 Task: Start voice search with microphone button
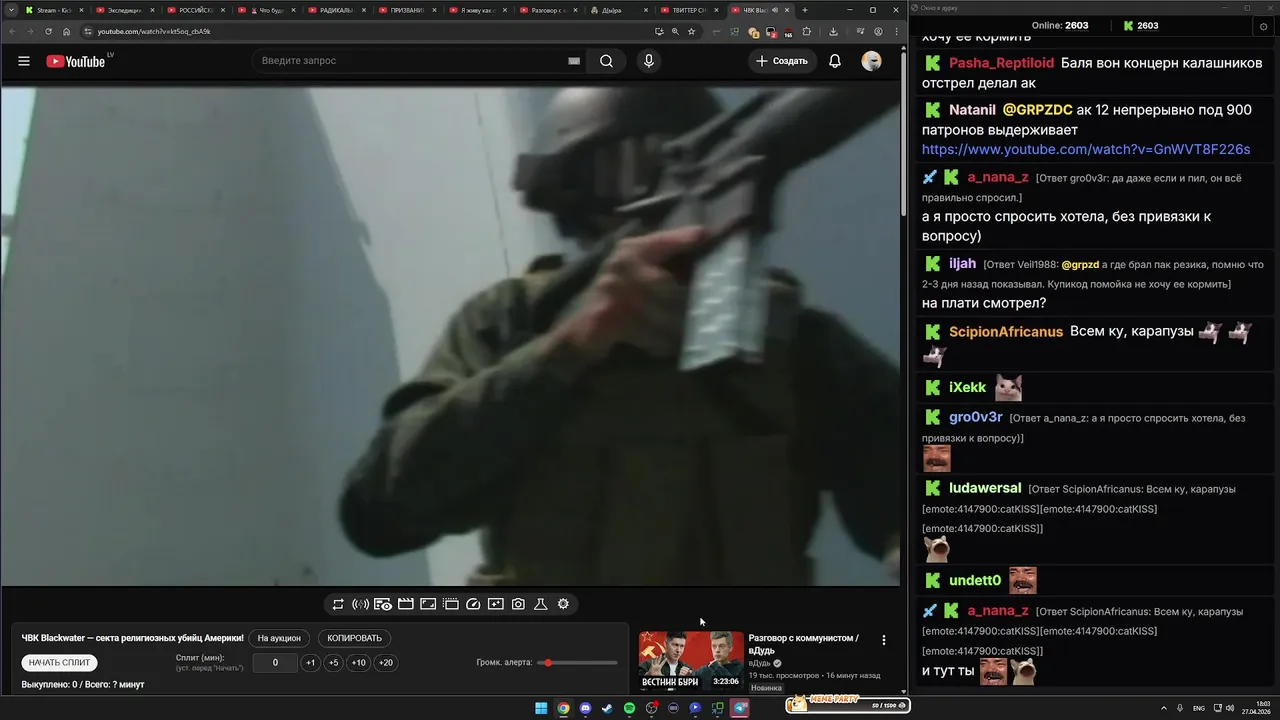point(649,61)
